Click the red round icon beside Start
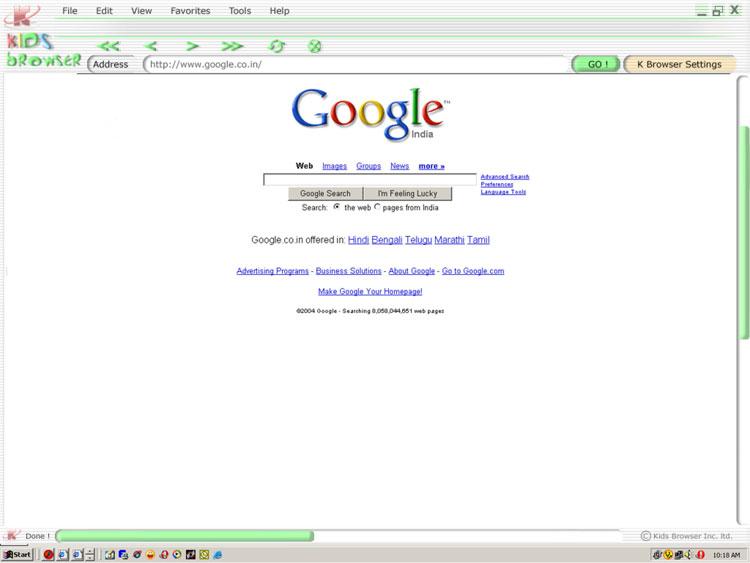750x563 pixels. [x=48, y=555]
